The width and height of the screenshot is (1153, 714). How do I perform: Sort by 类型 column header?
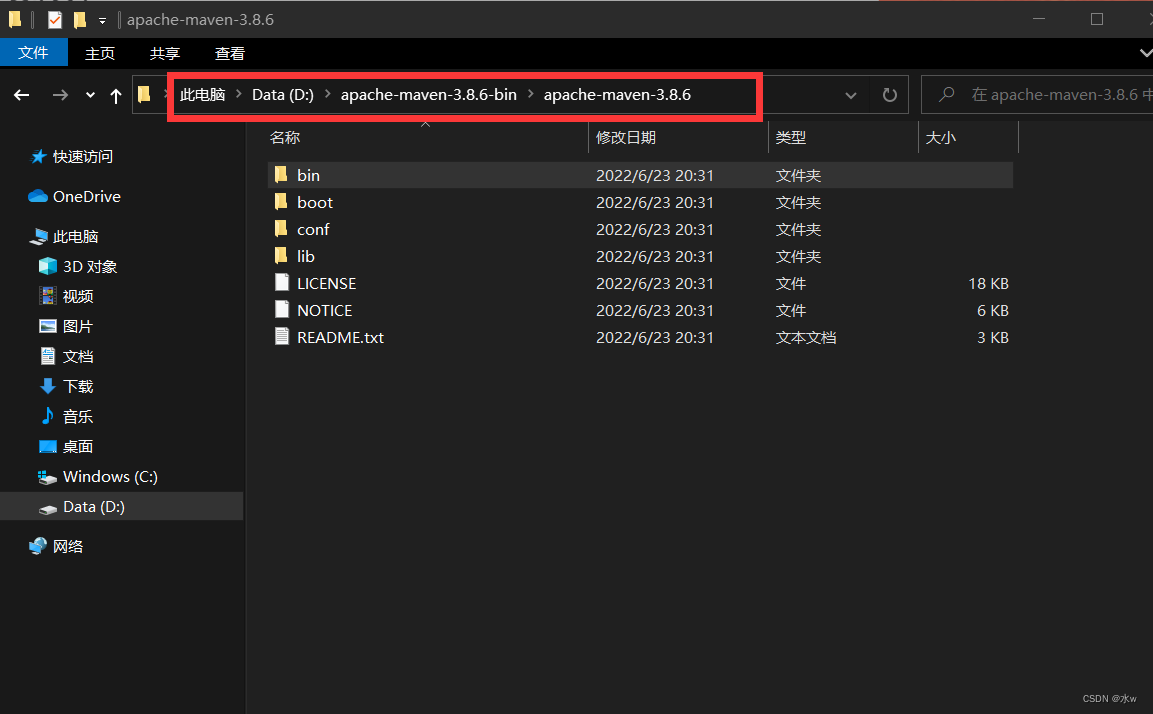click(790, 138)
